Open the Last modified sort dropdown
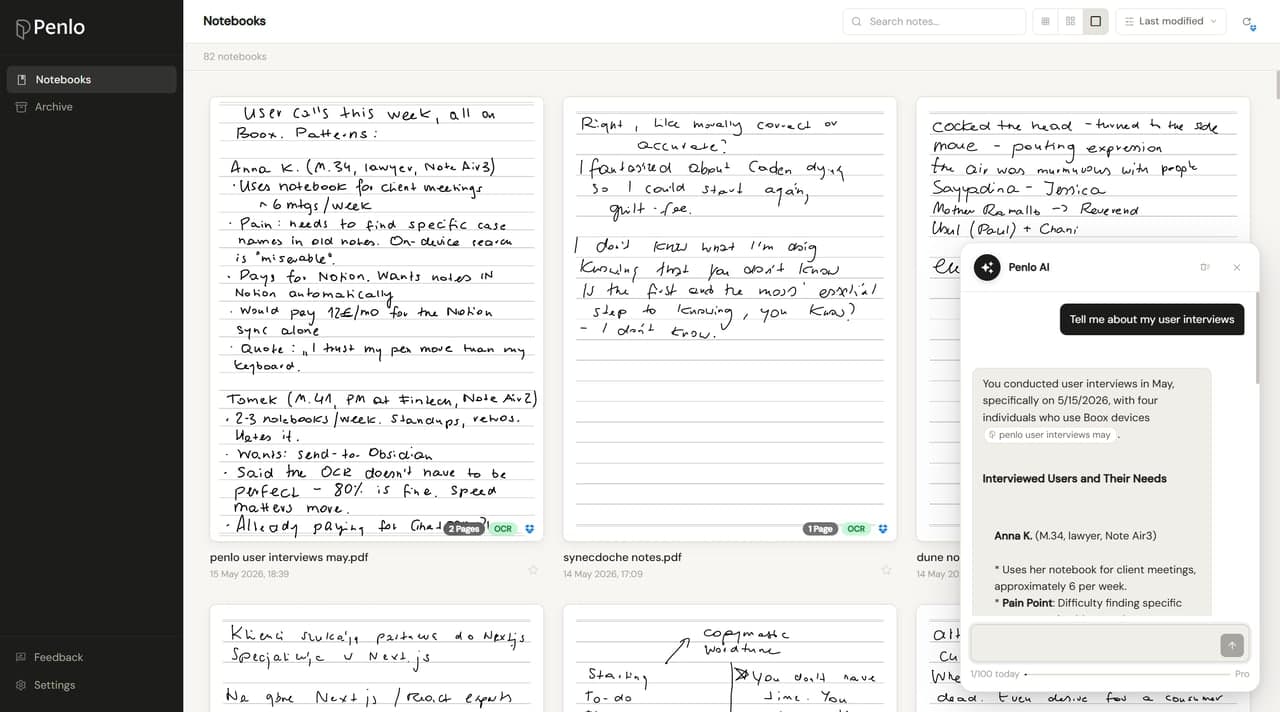The image size is (1280, 712). point(1171,21)
